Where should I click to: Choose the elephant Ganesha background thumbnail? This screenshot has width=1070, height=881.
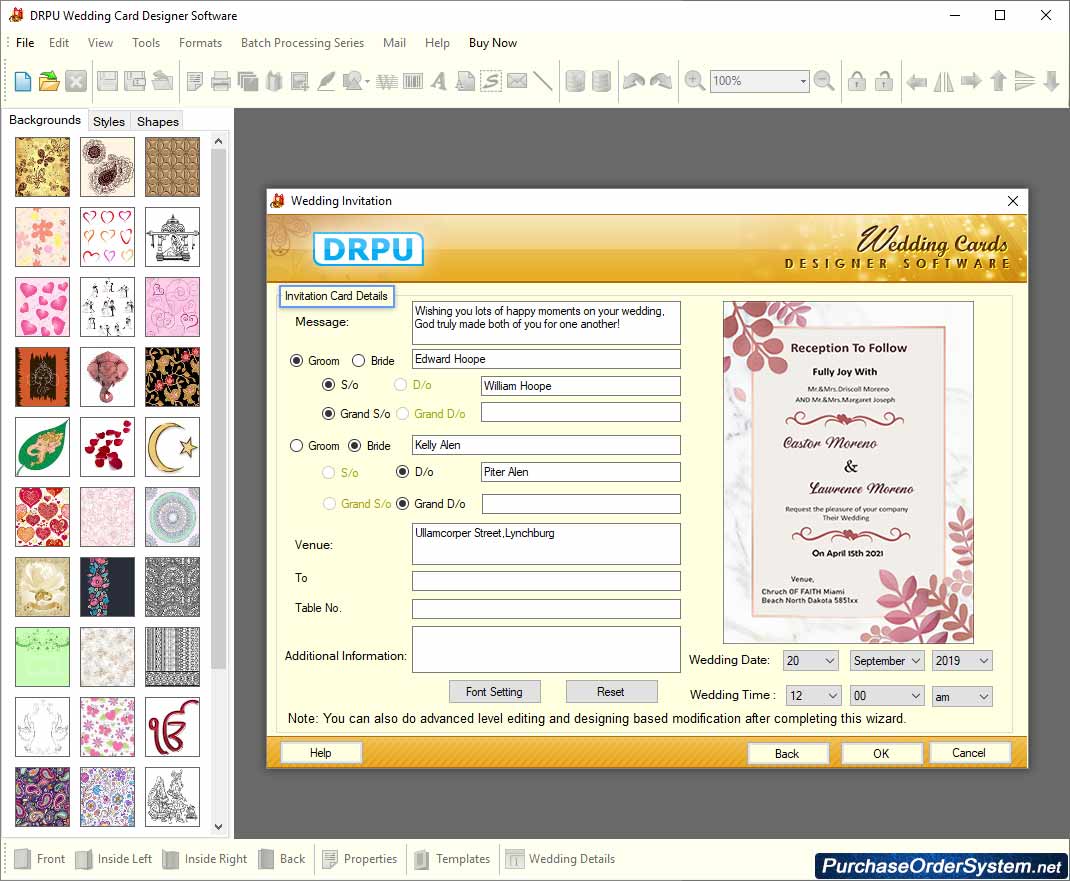click(107, 377)
